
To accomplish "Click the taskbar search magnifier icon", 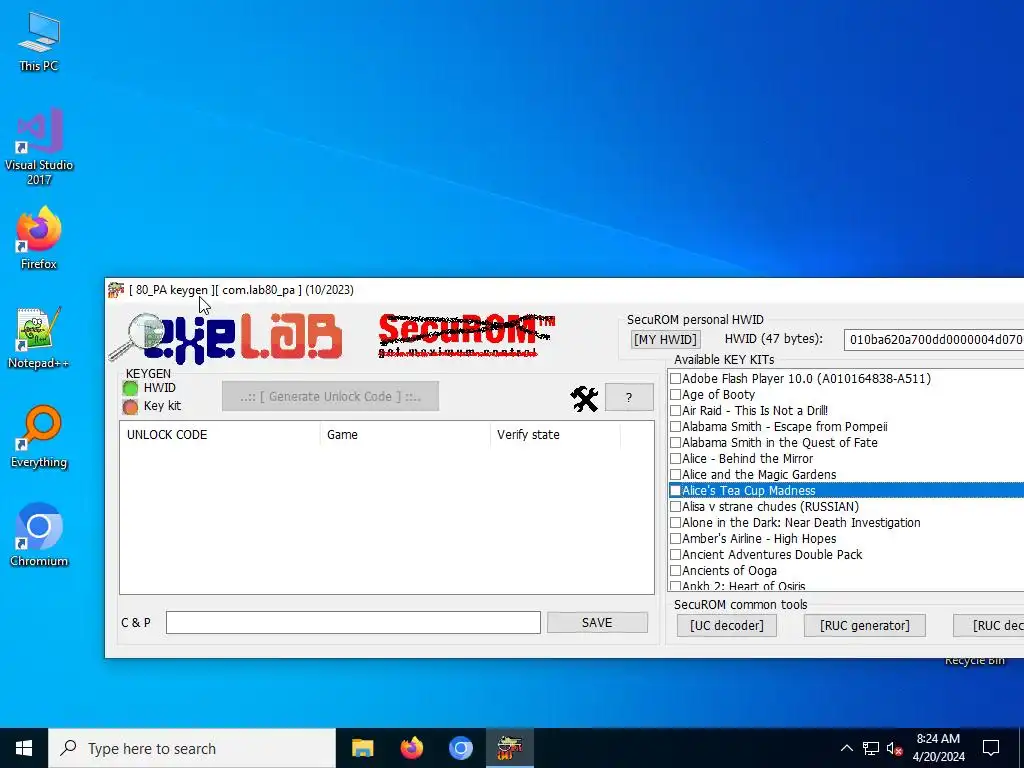I will (x=68, y=748).
